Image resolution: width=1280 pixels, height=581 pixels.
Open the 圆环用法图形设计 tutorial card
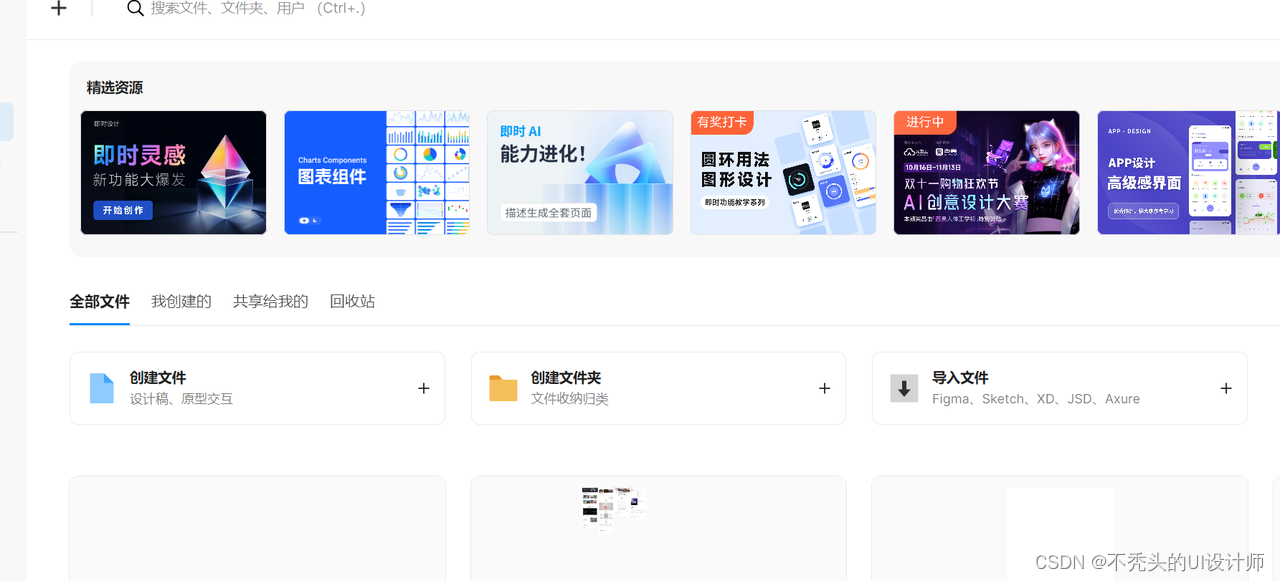tap(783, 172)
